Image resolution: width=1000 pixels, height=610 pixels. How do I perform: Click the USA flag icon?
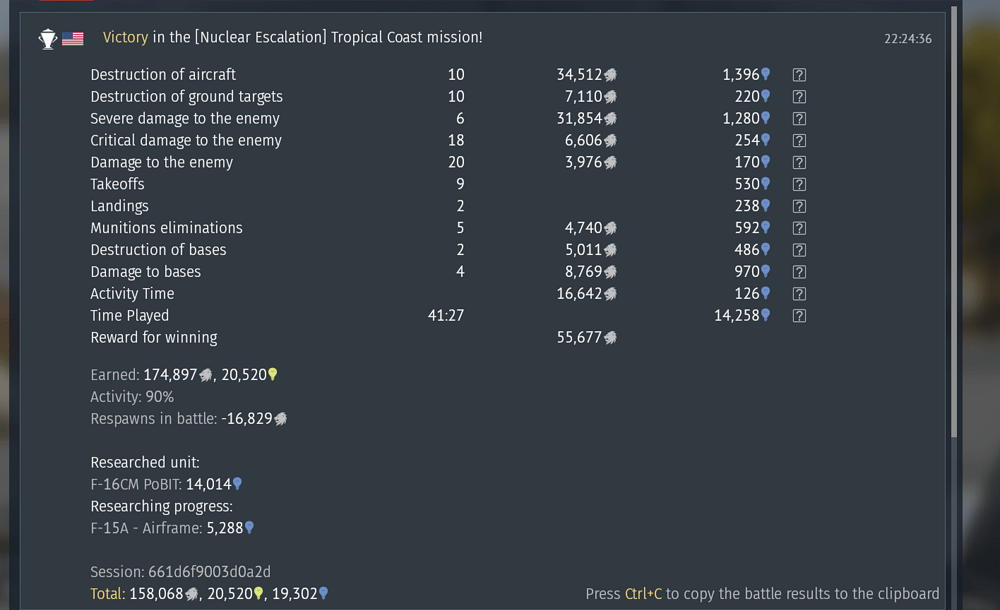pos(73,39)
